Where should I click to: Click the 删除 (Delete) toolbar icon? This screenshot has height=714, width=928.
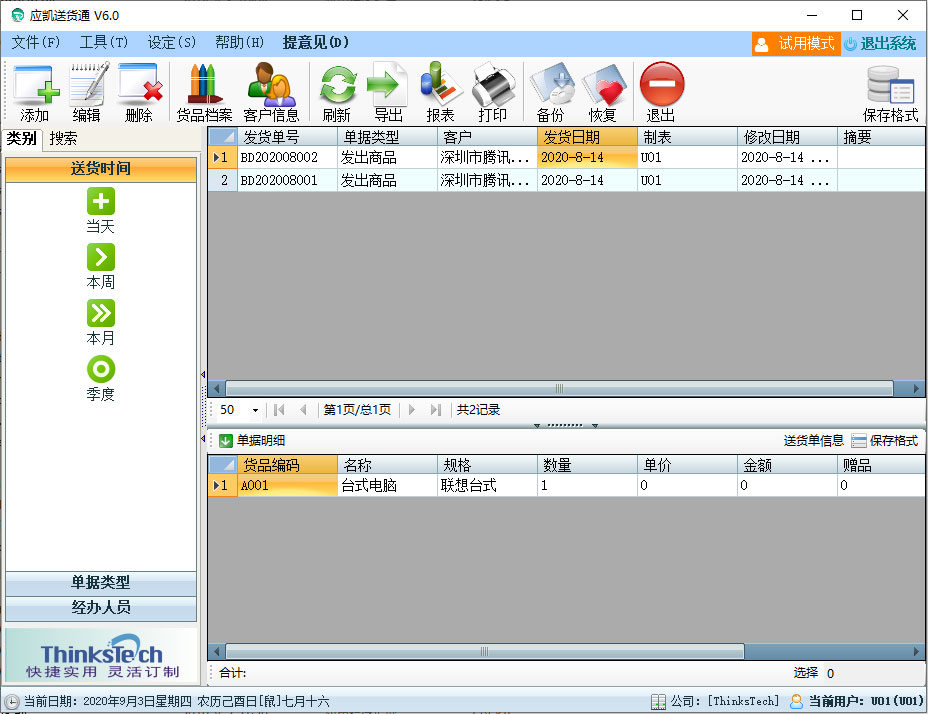(x=139, y=91)
